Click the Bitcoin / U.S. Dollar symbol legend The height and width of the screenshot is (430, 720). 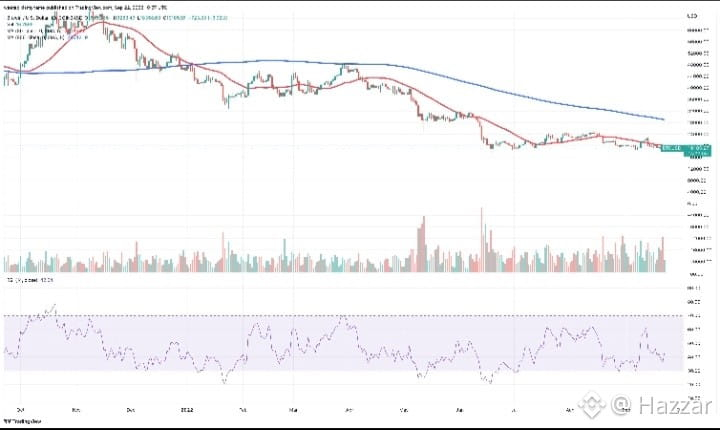tap(117, 18)
